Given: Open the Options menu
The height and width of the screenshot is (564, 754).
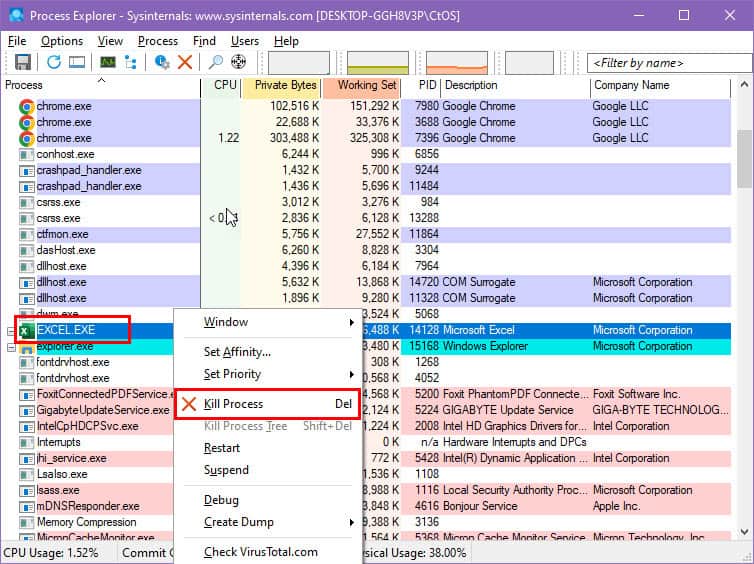Looking at the screenshot, I should point(62,41).
